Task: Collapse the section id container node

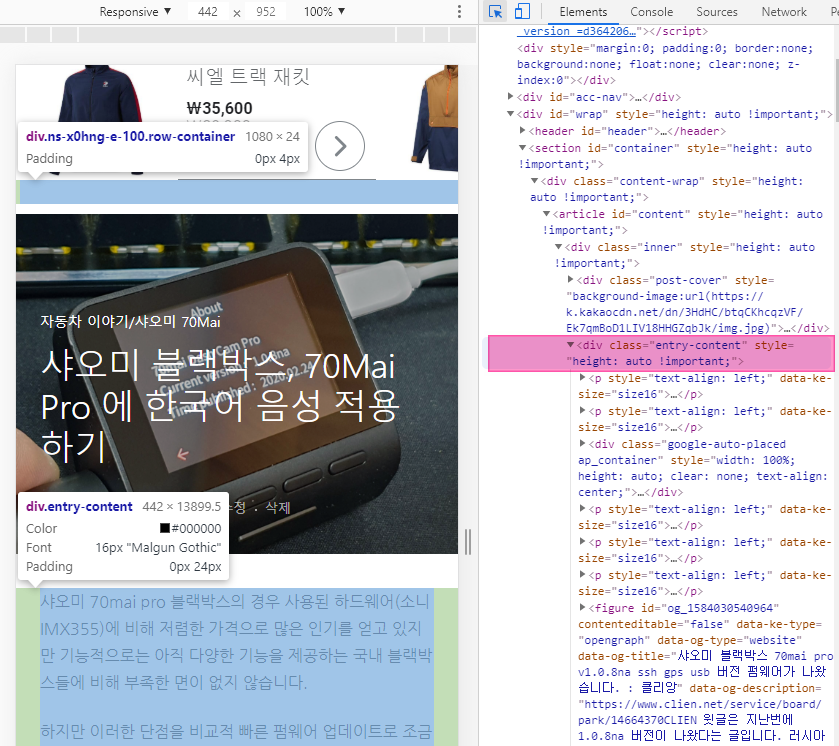Action: pyautogui.click(x=522, y=148)
